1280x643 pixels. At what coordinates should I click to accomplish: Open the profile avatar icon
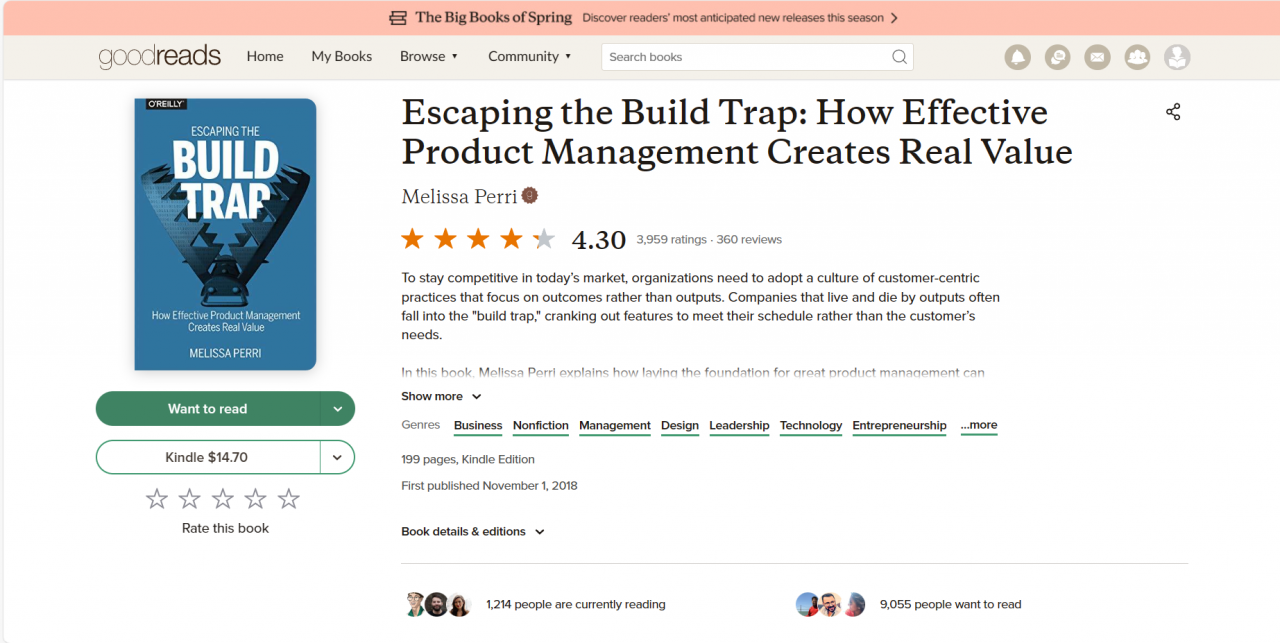click(1177, 57)
